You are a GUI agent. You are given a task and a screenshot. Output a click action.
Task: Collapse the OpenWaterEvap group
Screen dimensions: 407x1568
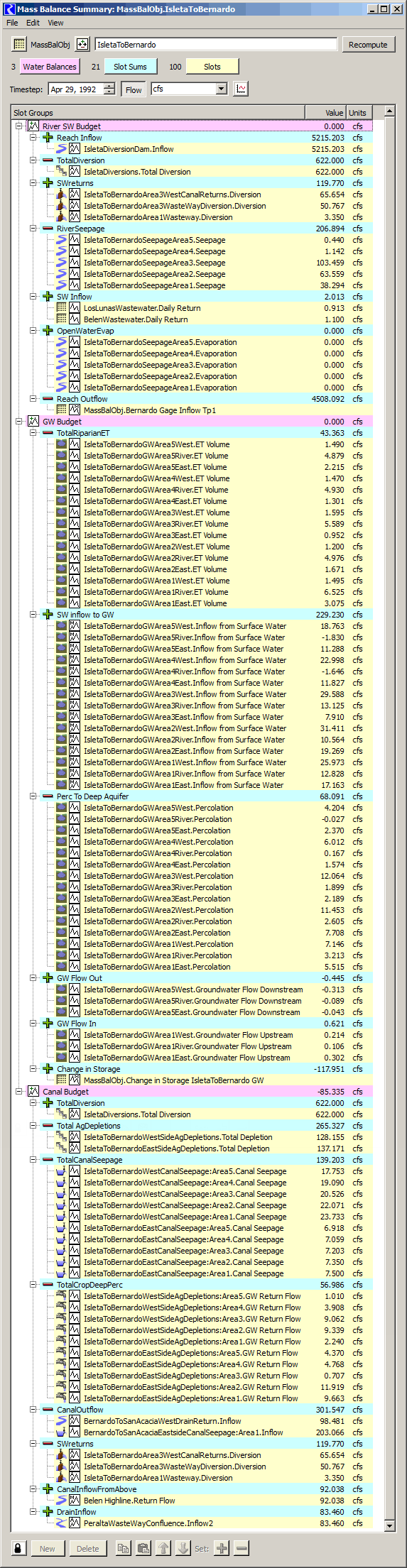(x=33, y=331)
